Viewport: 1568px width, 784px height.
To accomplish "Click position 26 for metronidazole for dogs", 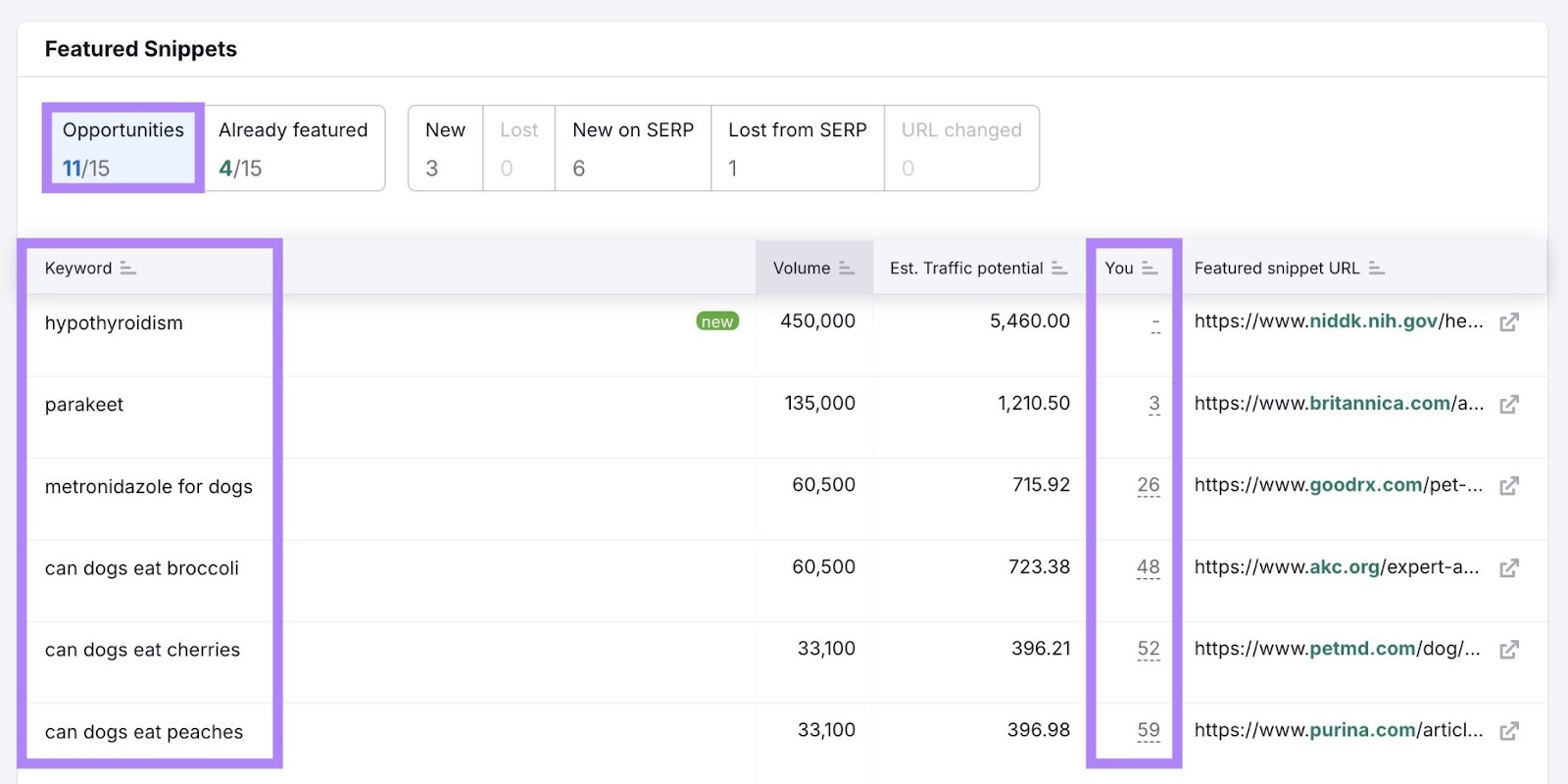I will (1148, 485).
